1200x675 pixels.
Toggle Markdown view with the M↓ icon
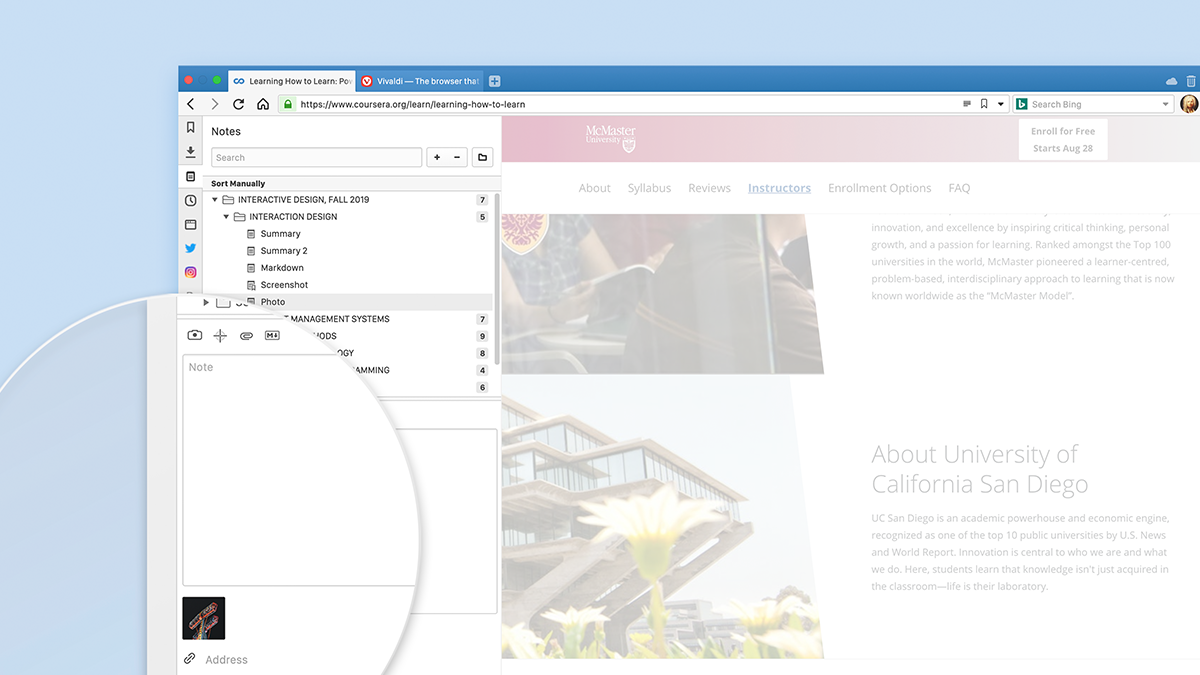click(x=272, y=336)
